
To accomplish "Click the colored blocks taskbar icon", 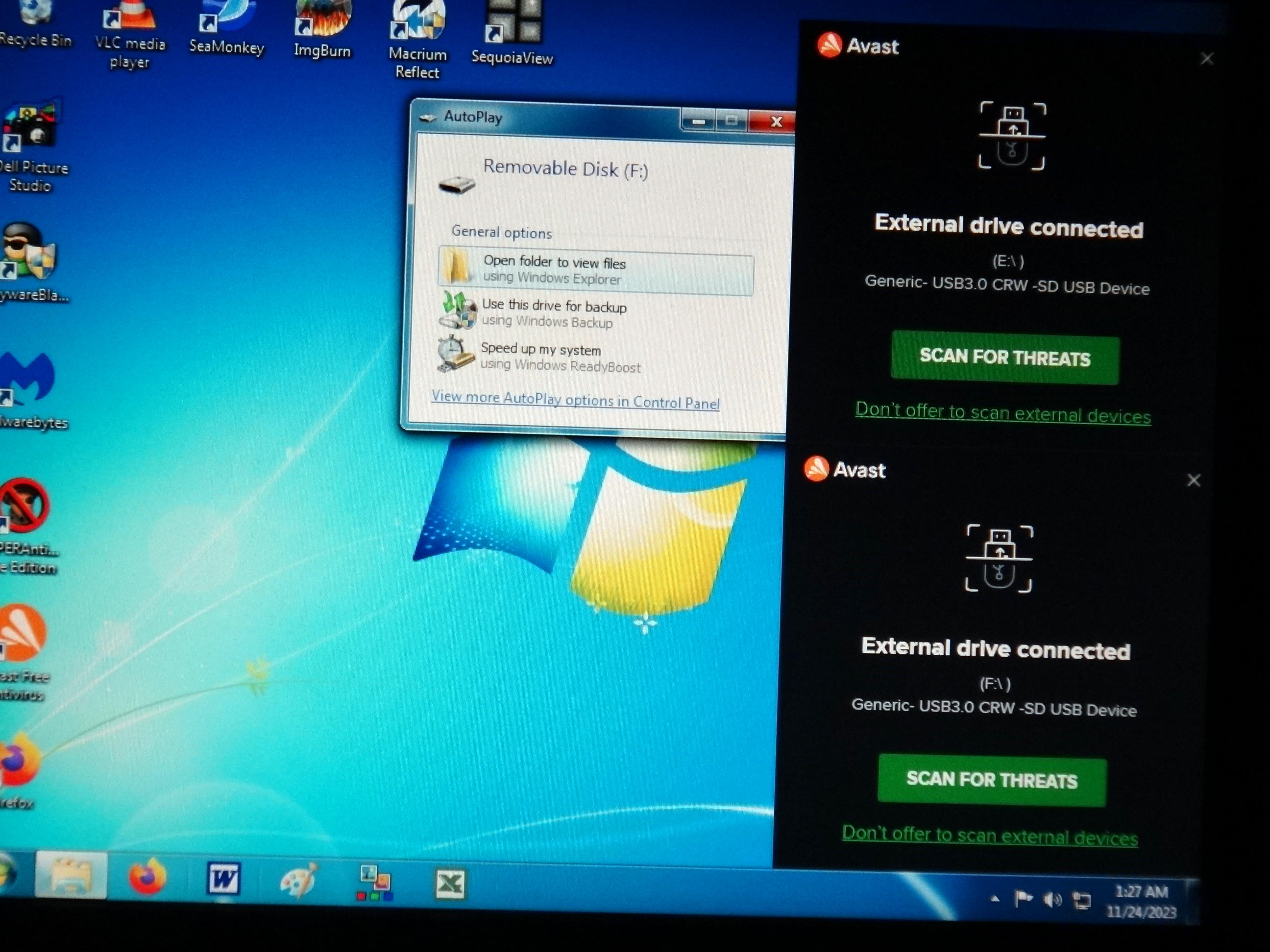I will click(x=374, y=882).
